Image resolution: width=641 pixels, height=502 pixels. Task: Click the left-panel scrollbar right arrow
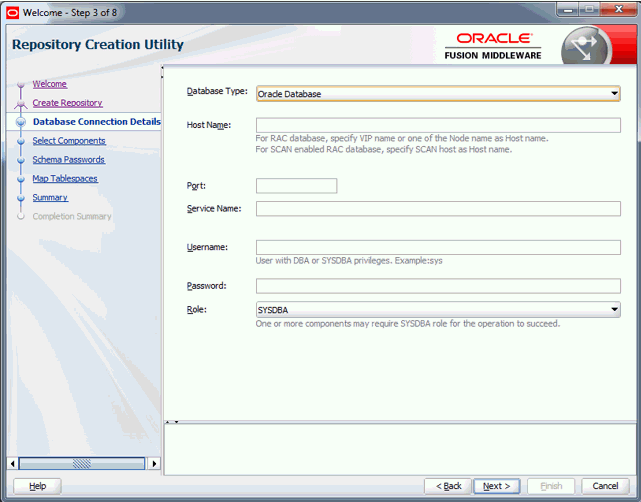click(x=154, y=464)
